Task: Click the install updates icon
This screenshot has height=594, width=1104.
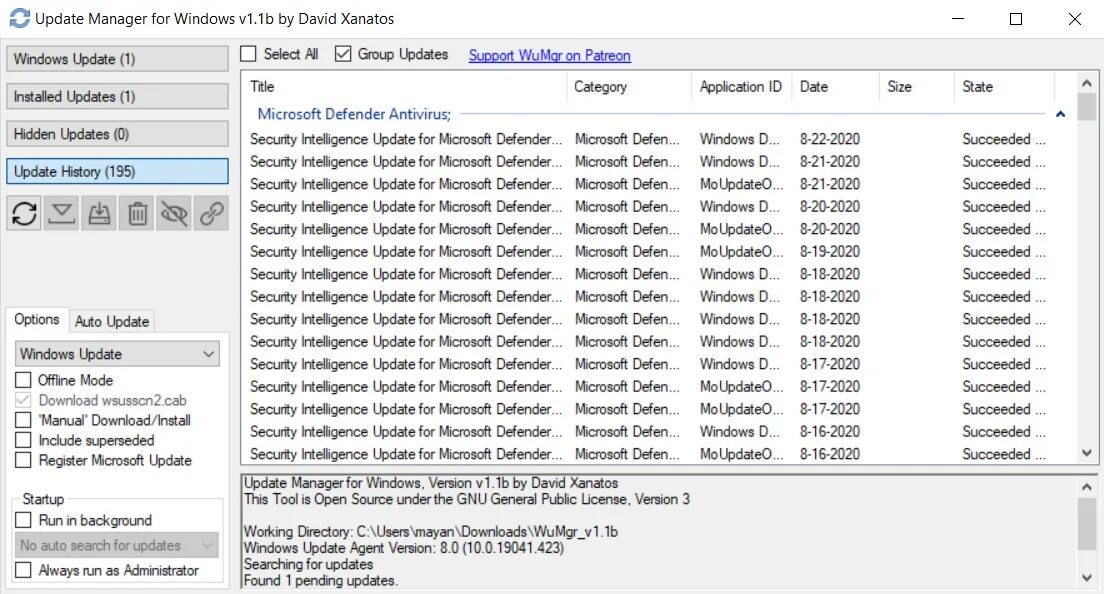Action: 99,213
